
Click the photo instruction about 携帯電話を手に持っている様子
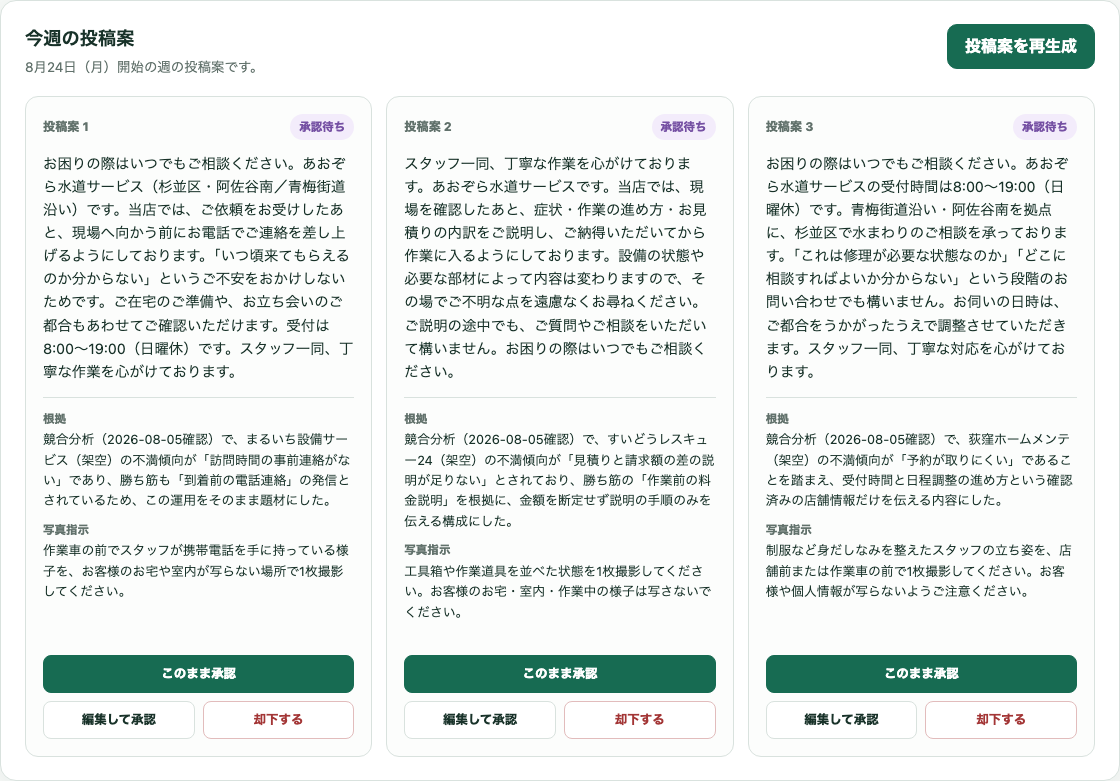(196, 570)
